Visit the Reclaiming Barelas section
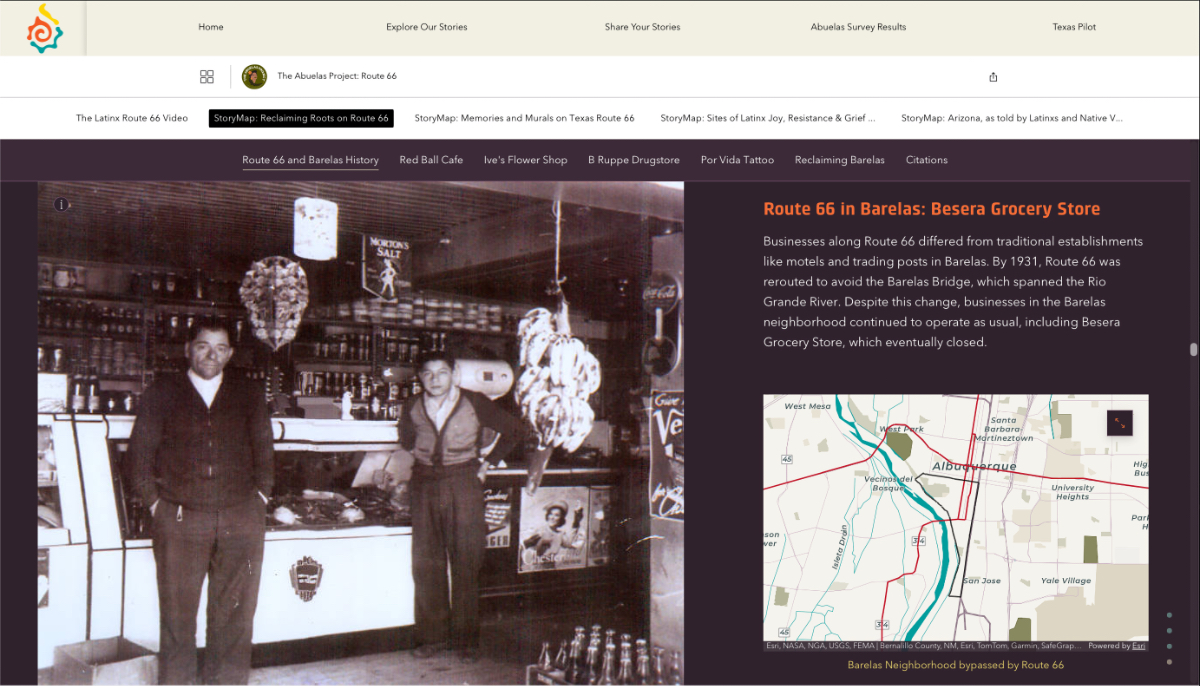The width and height of the screenshot is (1200, 686). [838, 159]
